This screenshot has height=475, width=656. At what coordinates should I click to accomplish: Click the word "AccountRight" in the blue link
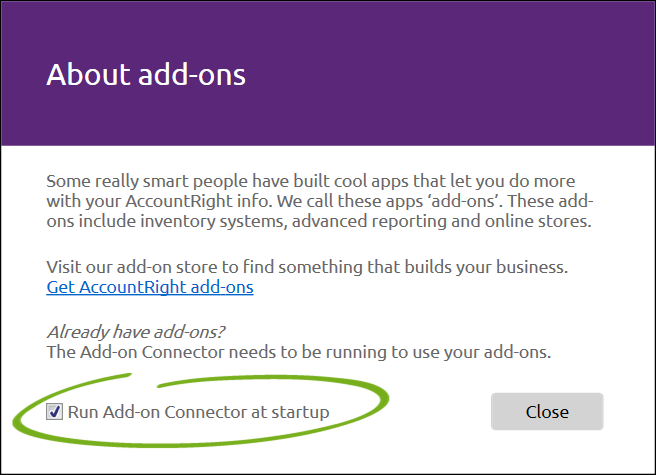pos(133,287)
